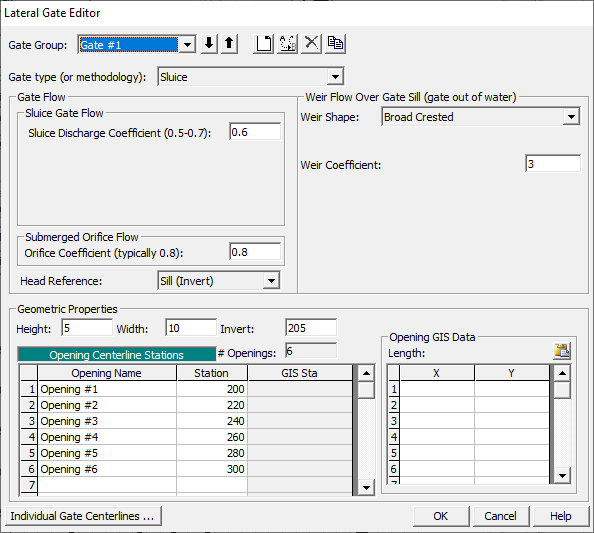Open Individual Gate Centerlines dialog
Screen dimensions: 594x533
84,516
